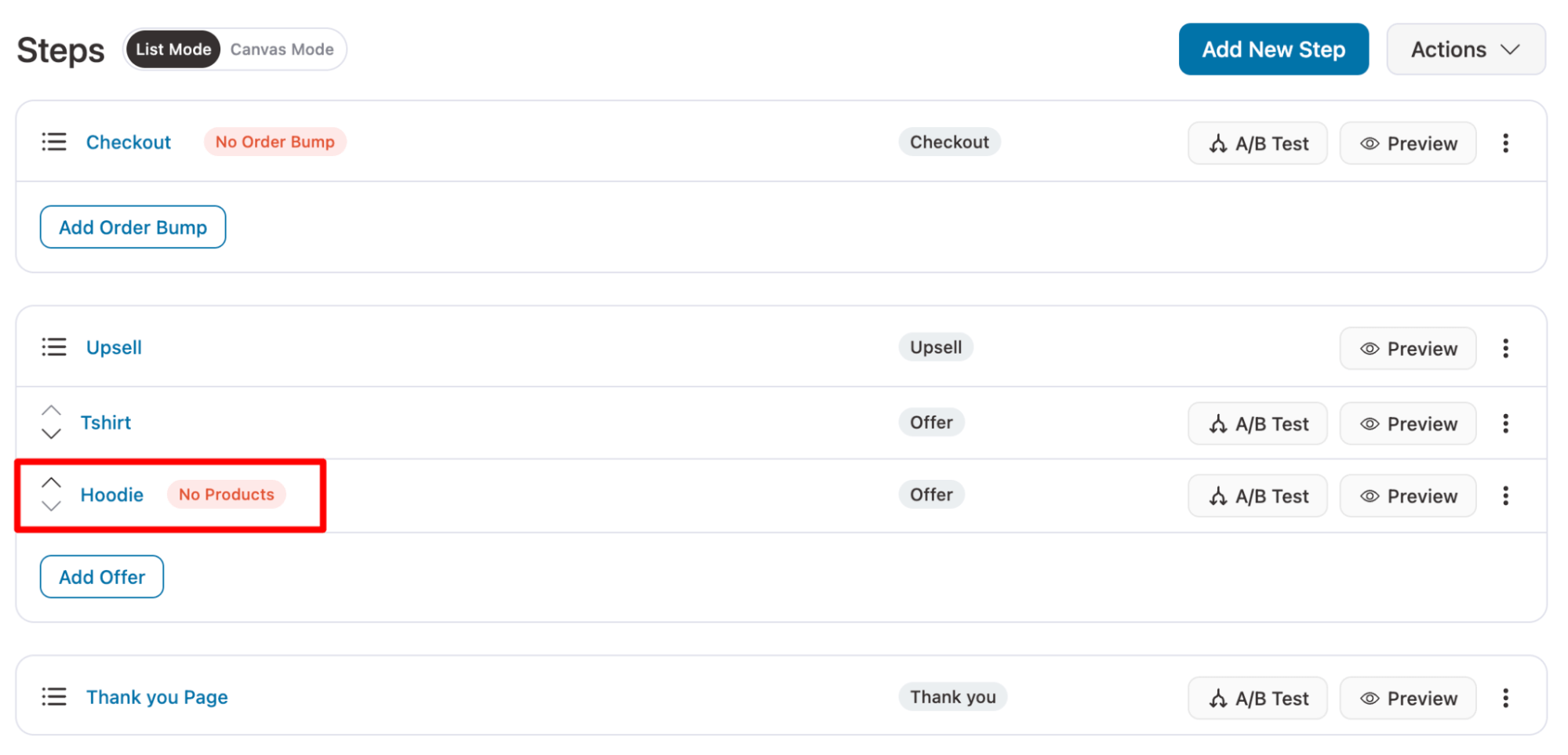Viewport: 1568px width, 755px height.
Task: Open the Hoodie offer link
Action: (x=112, y=495)
